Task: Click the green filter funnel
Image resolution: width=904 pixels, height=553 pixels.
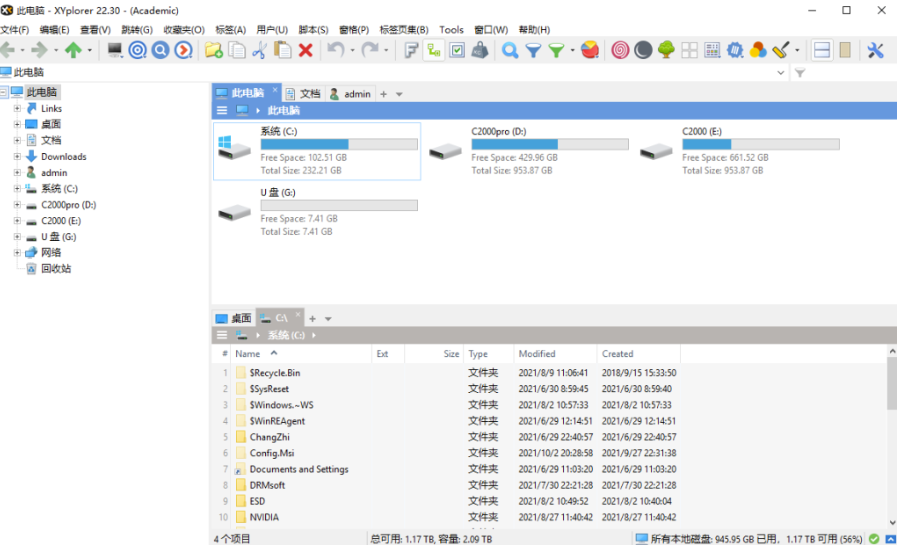Action: [x=556, y=51]
